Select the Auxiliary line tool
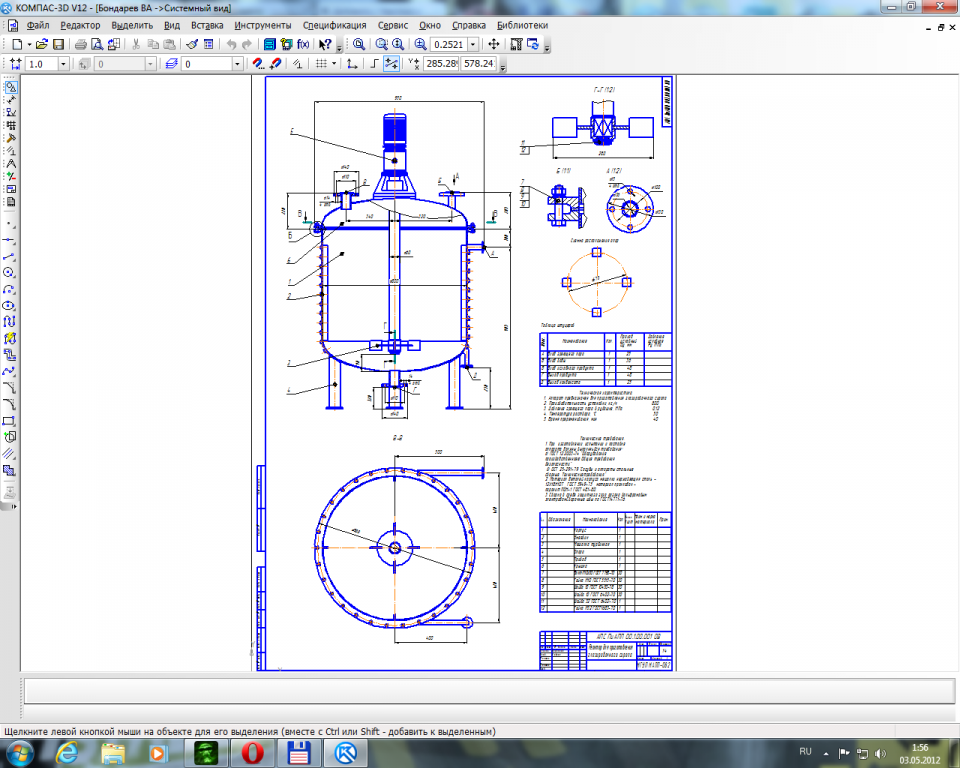 9,241
